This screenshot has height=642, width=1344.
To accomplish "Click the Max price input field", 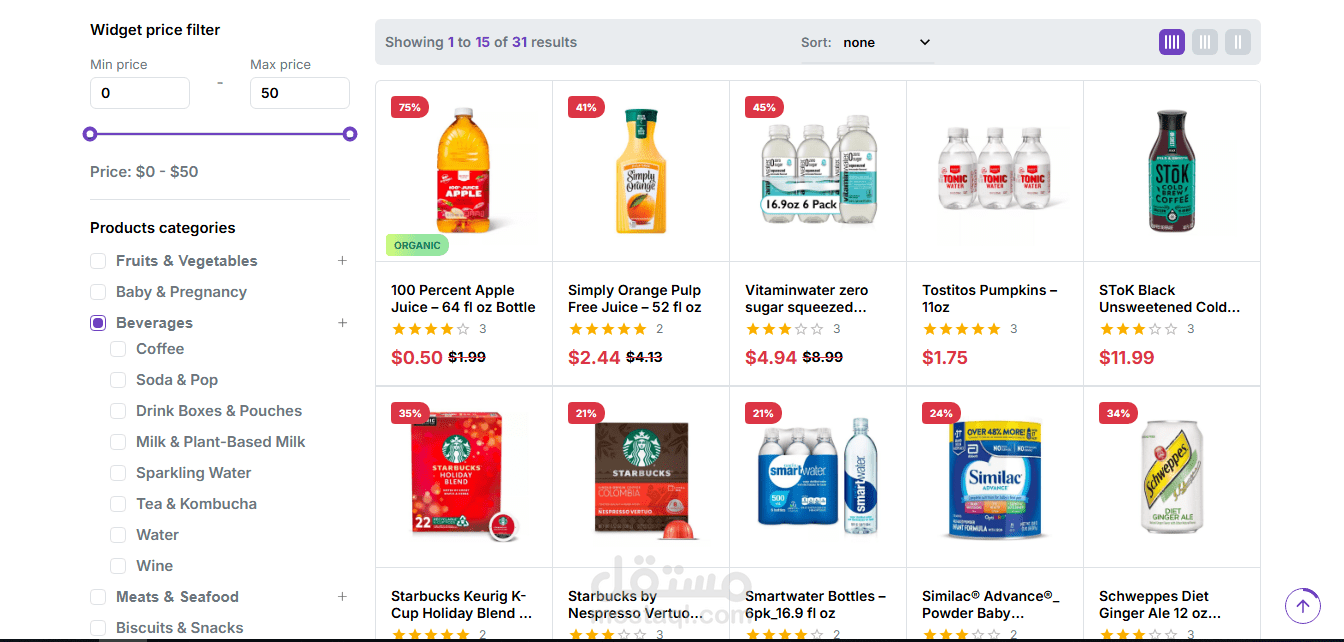I will [x=299, y=93].
